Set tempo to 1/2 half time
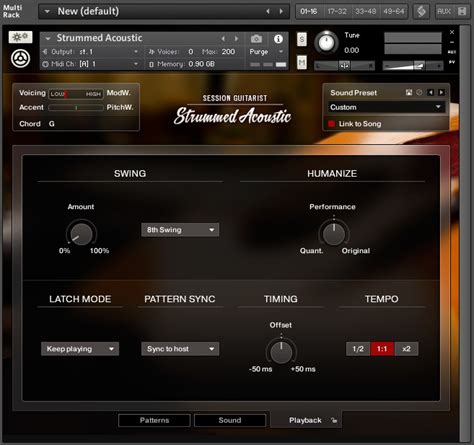 tap(358, 349)
